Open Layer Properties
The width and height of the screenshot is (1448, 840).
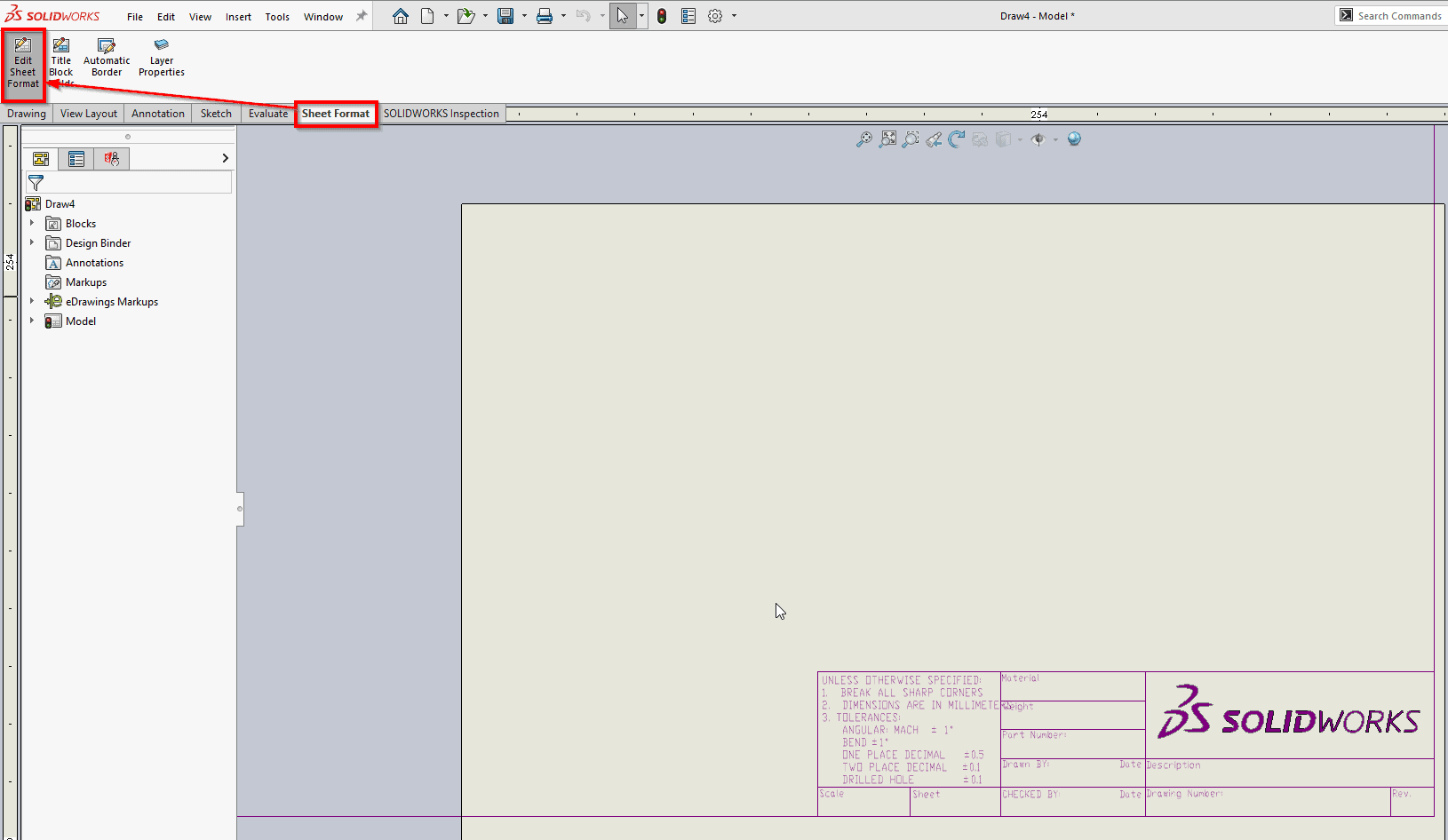161,58
